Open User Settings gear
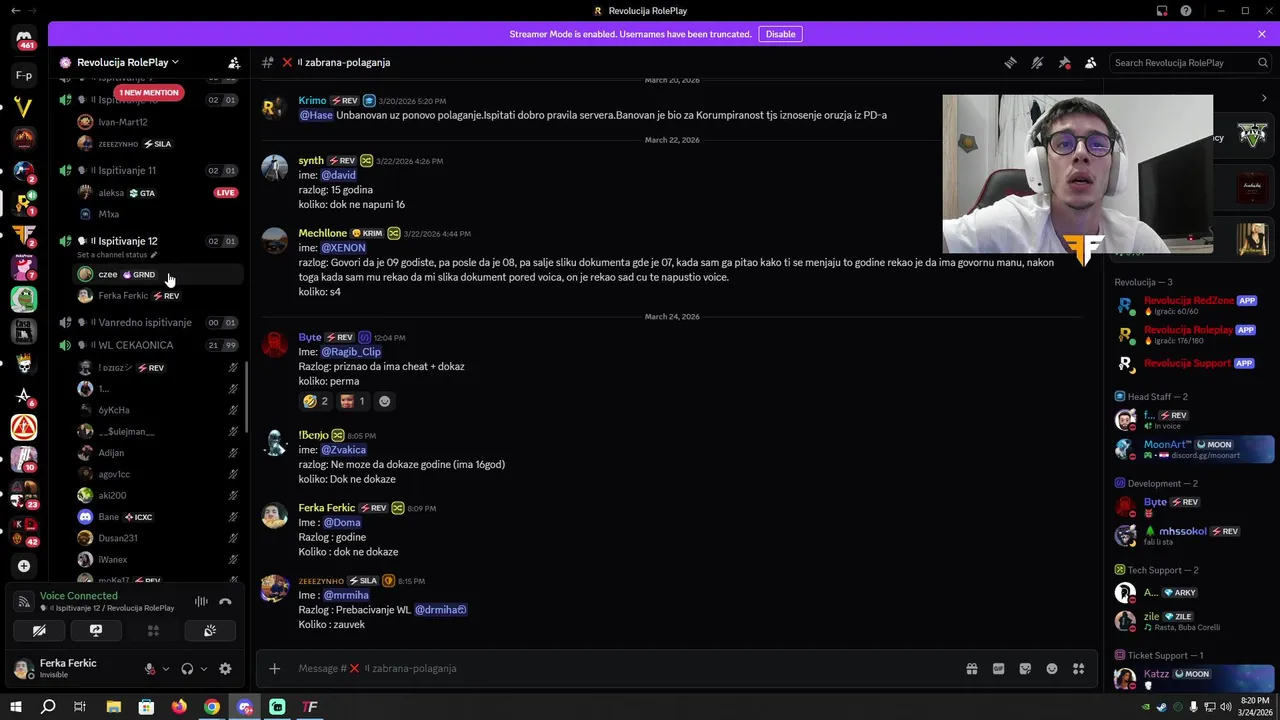 (x=225, y=669)
